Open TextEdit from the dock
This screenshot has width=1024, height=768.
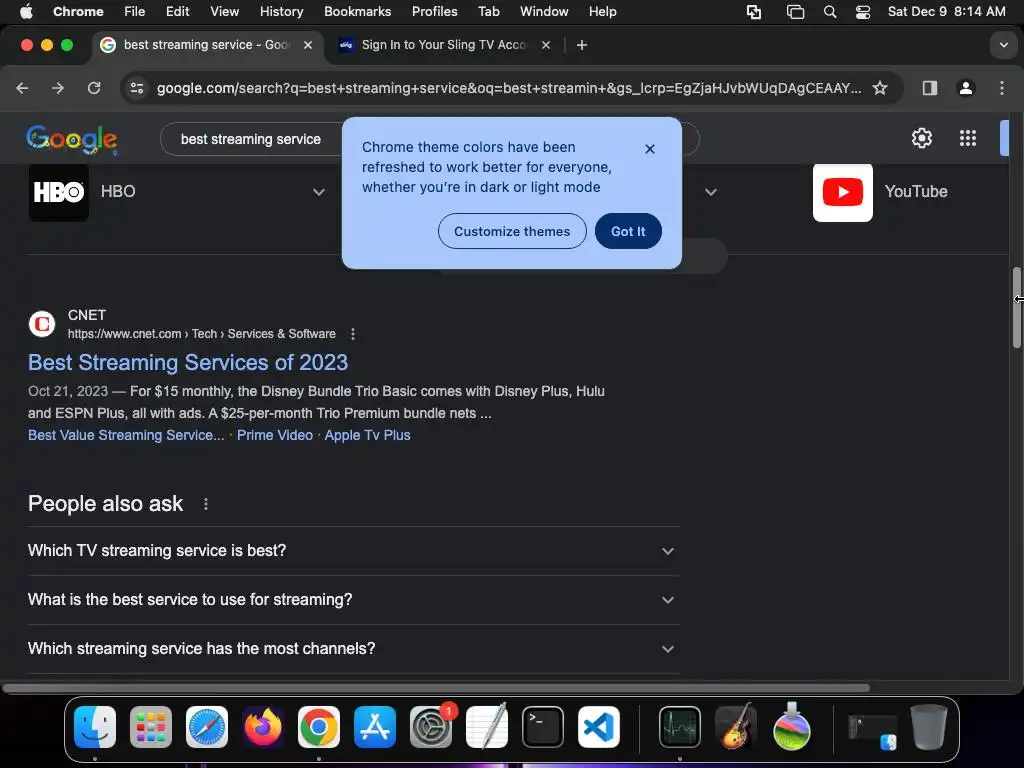point(487,727)
